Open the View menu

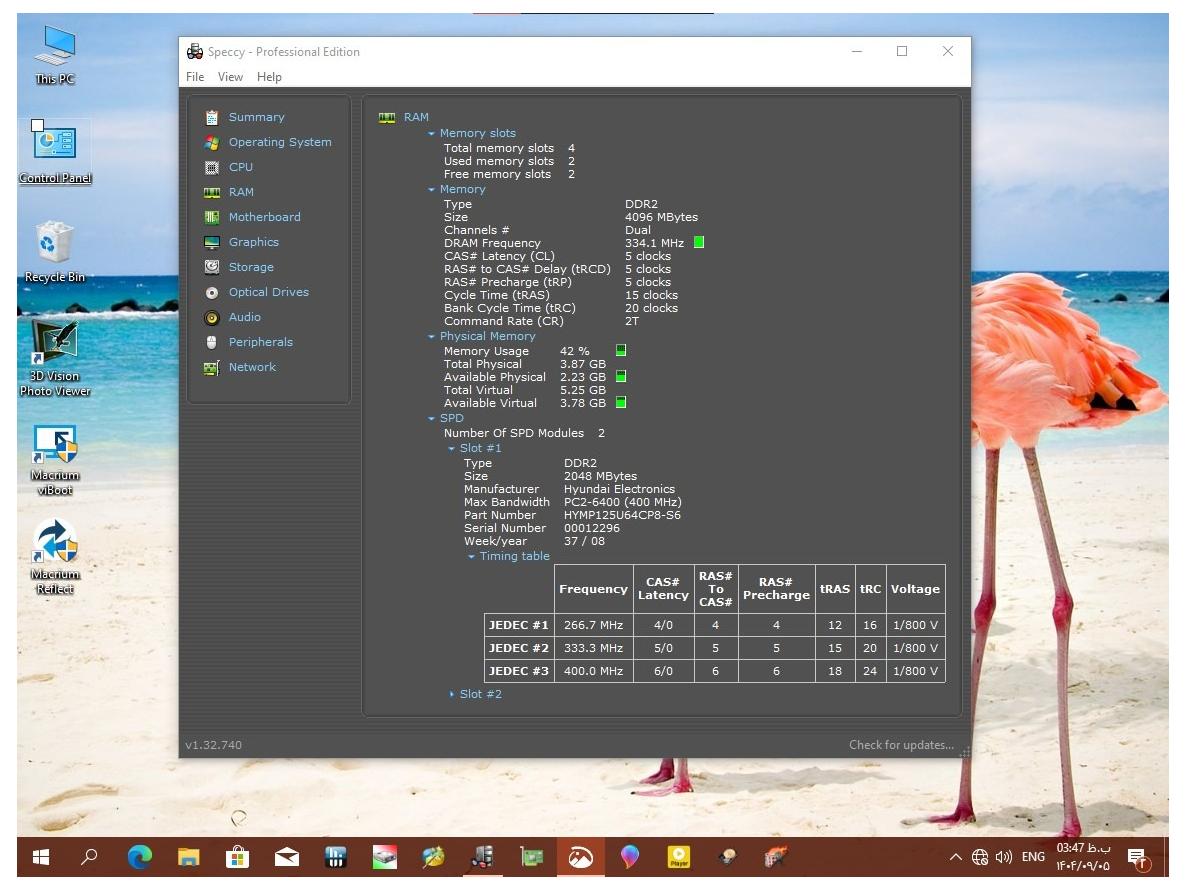230,77
